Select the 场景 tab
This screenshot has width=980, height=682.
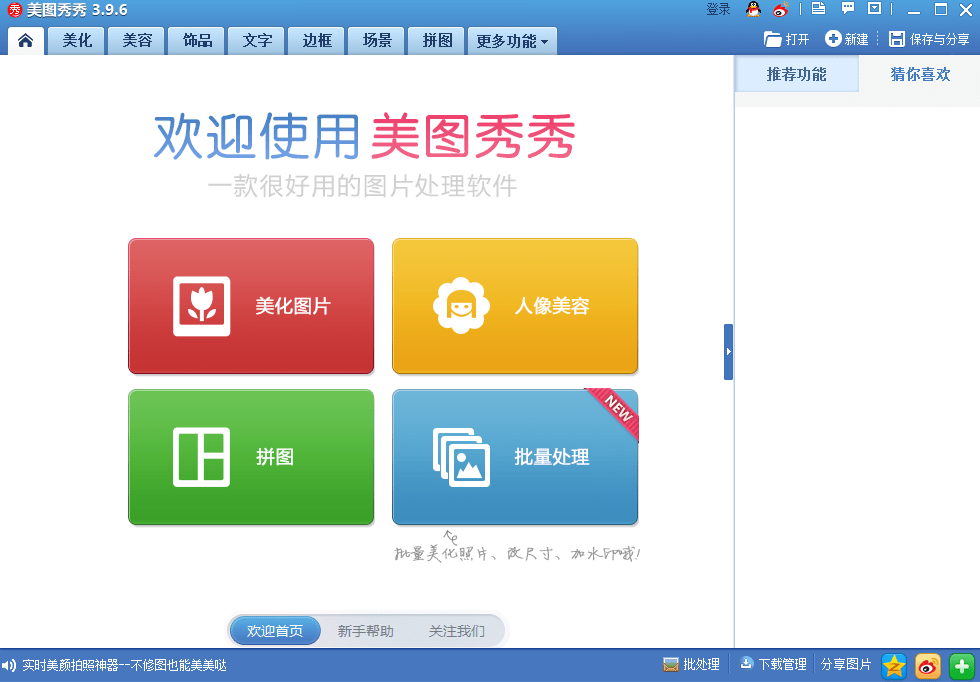pos(377,41)
